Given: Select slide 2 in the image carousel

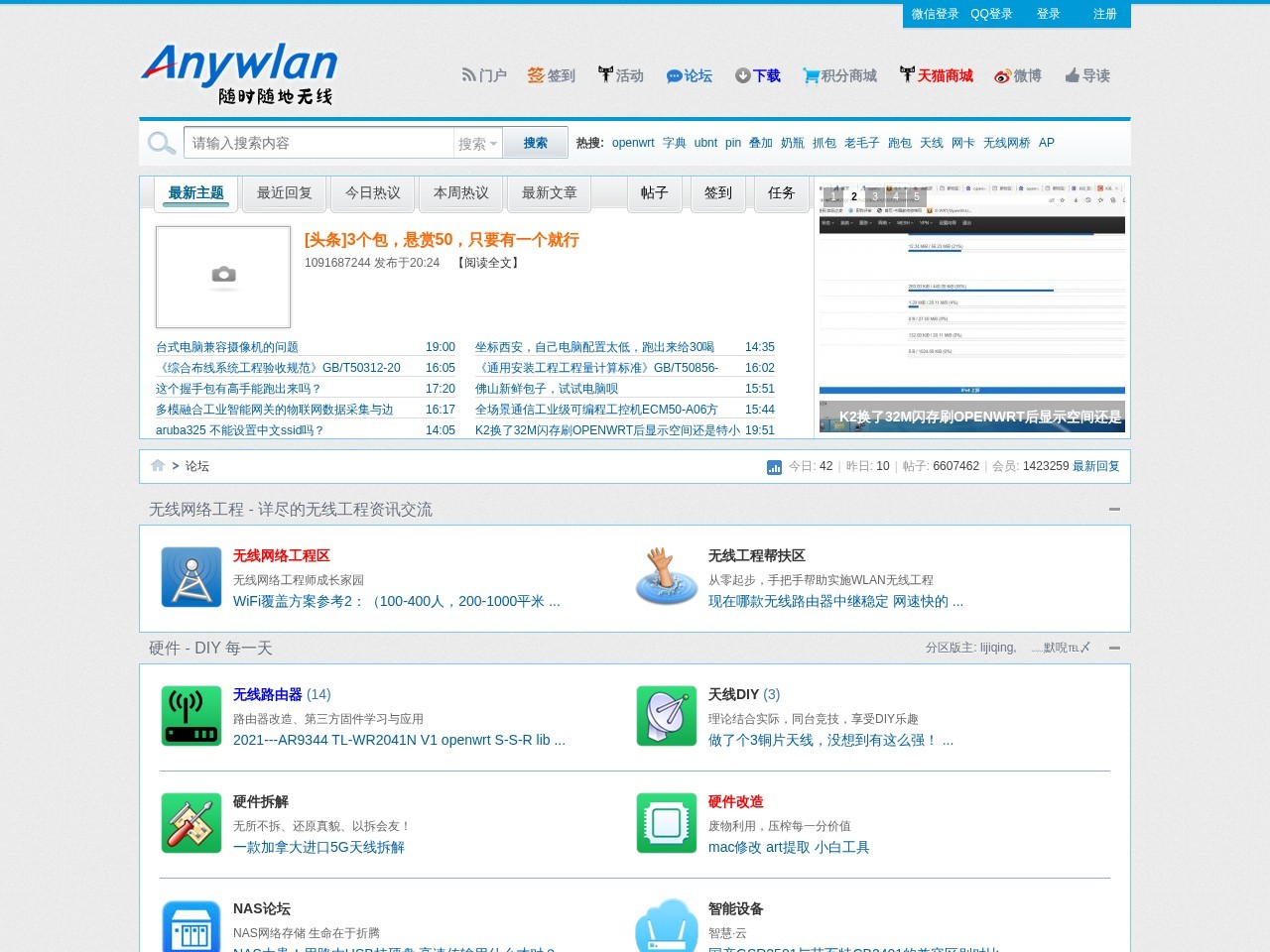Looking at the screenshot, I should (853, 196).
